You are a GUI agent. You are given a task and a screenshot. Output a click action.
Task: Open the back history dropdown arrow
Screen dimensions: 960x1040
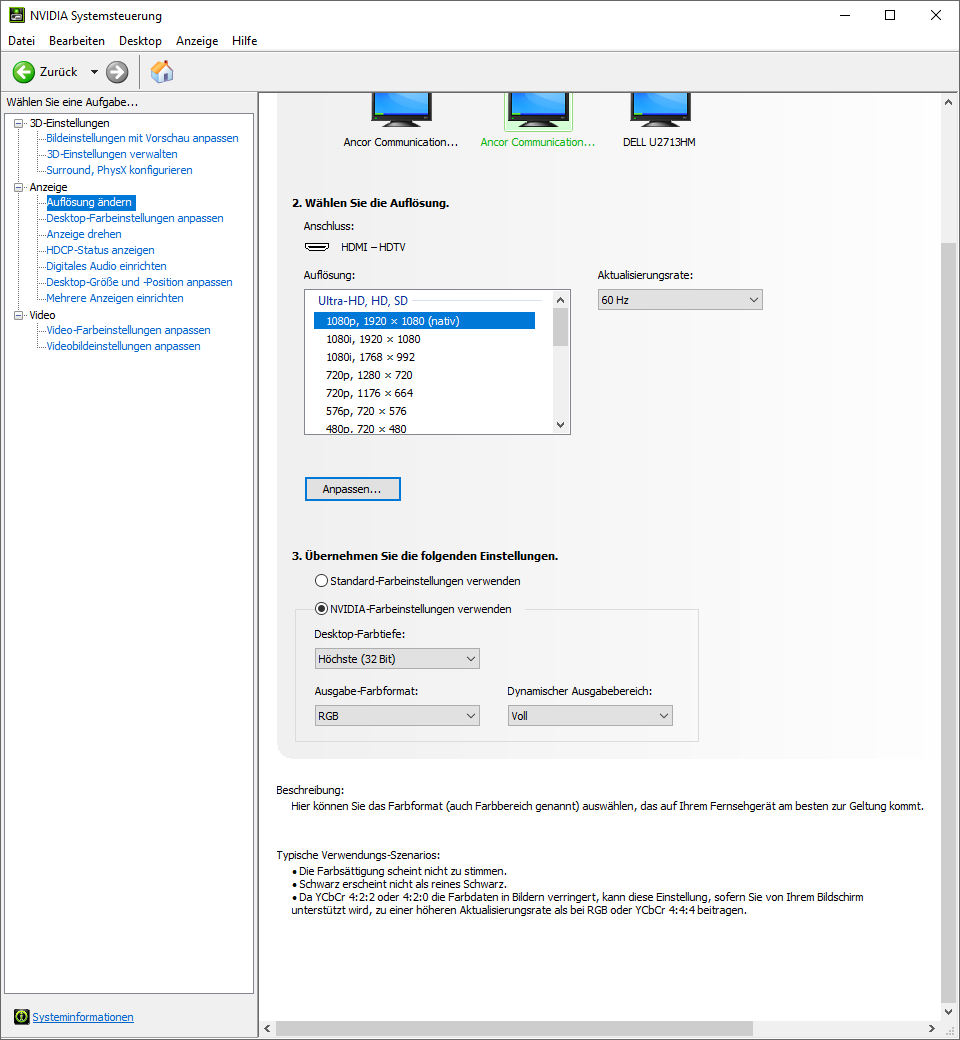point(94,72)
